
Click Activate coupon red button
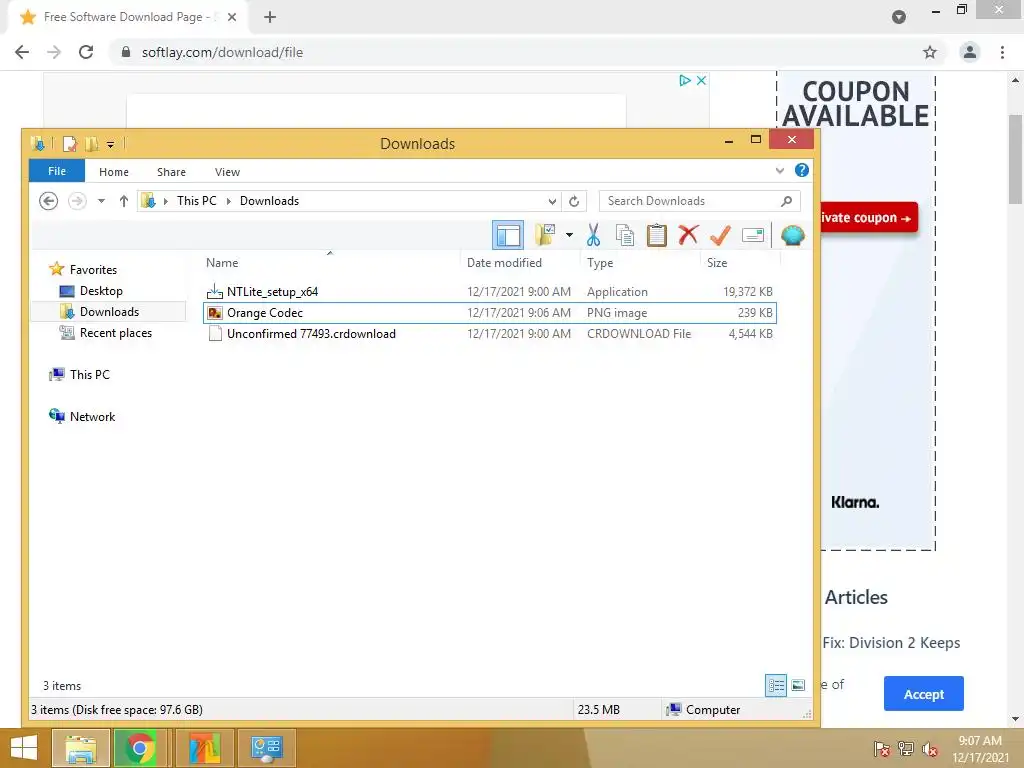tap(869, 217)
